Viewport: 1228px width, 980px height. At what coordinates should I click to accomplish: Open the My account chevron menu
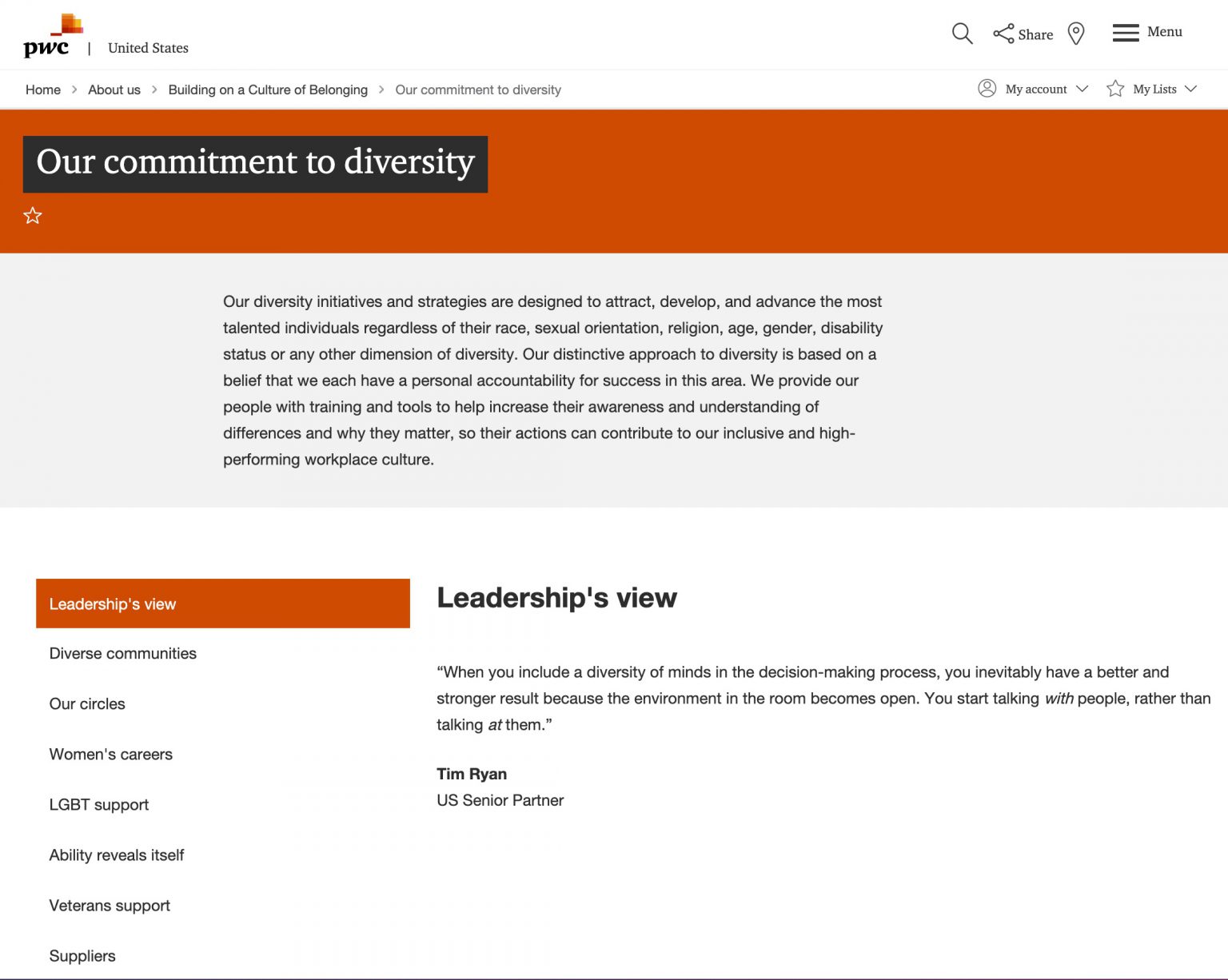point(1084,90)
